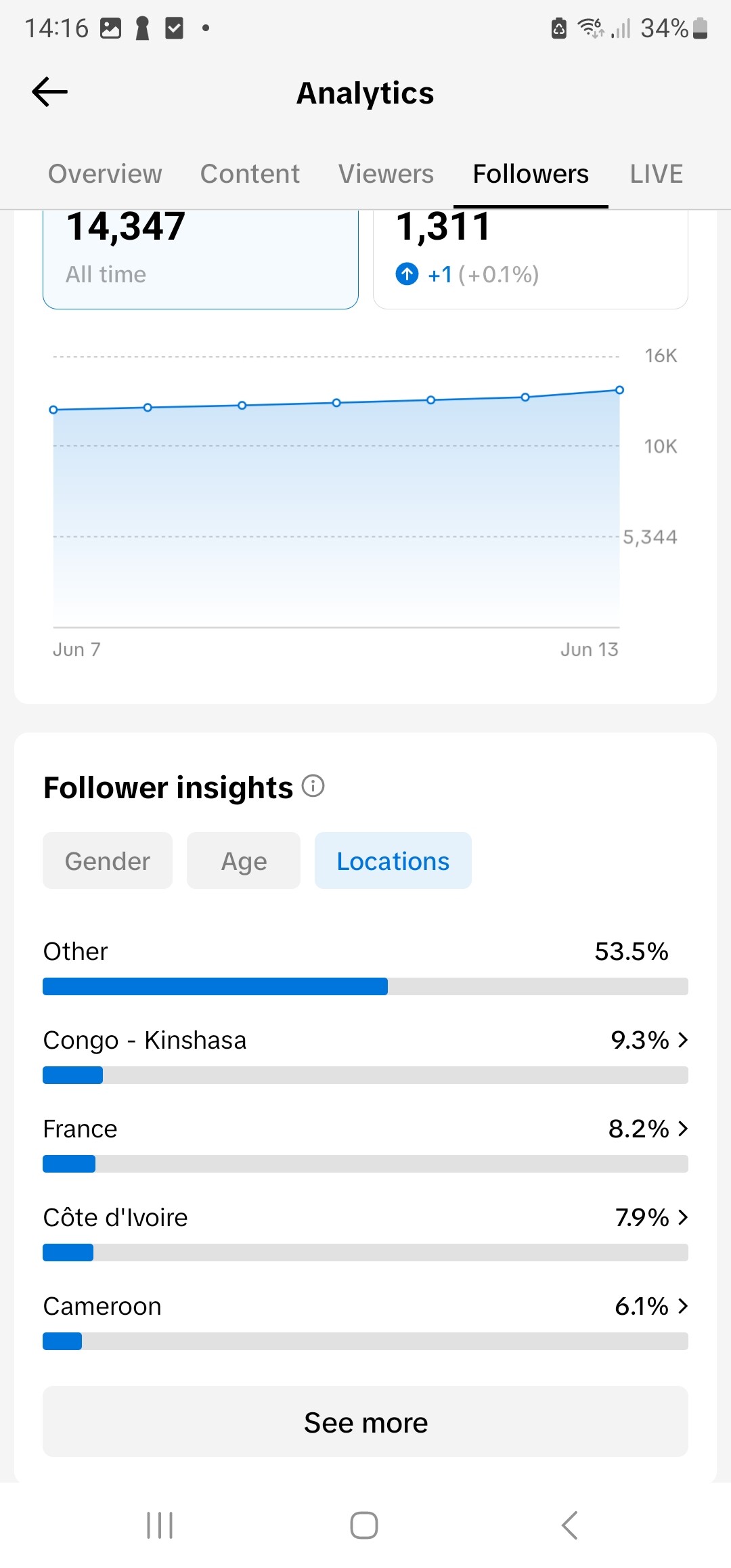
Task: Select the Age insights filter
Action: tap(244, 861)
